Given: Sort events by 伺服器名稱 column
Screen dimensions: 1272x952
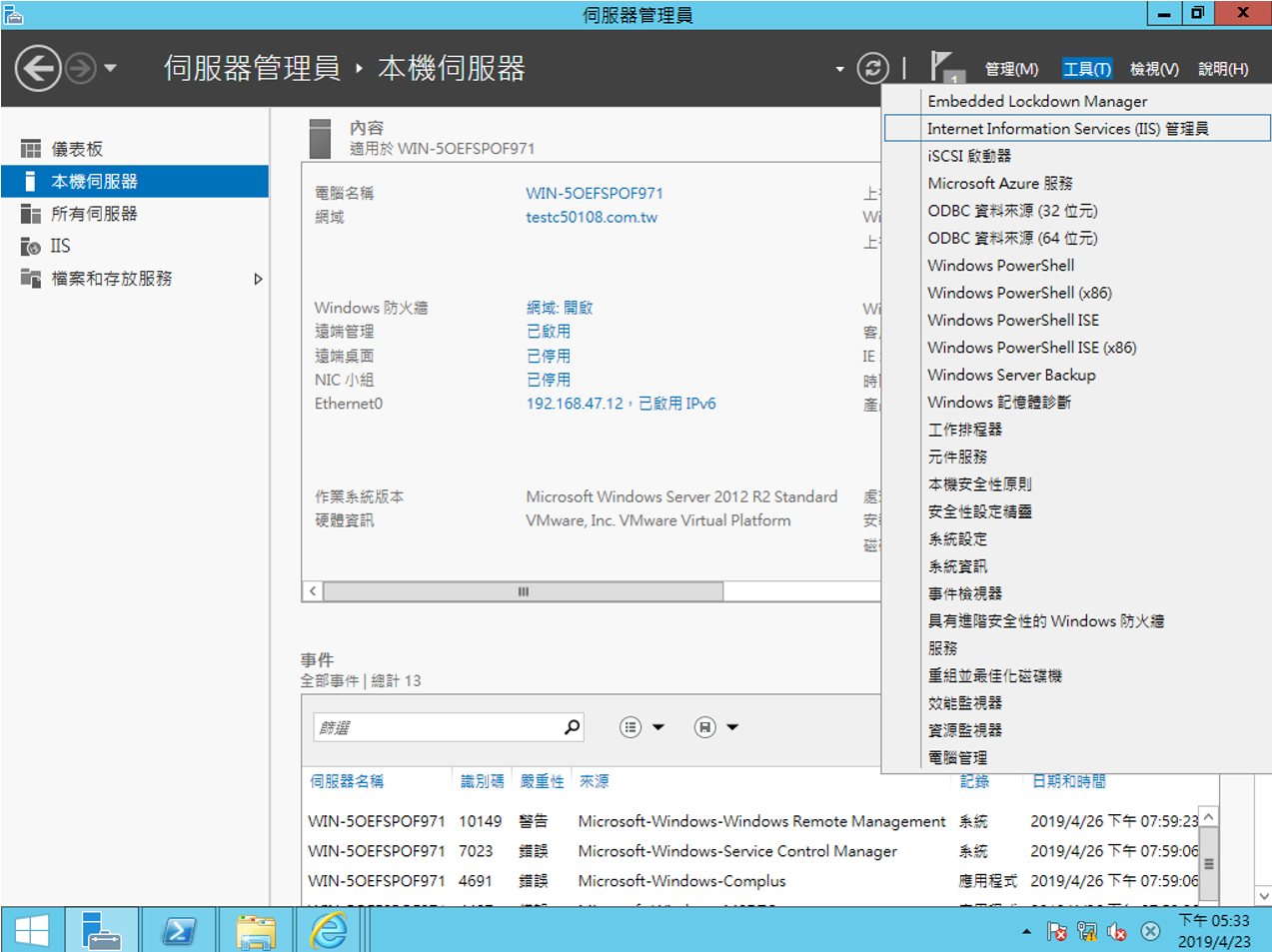Looking at the screenshot, I should pyautogui.click(x=347, y=781).
